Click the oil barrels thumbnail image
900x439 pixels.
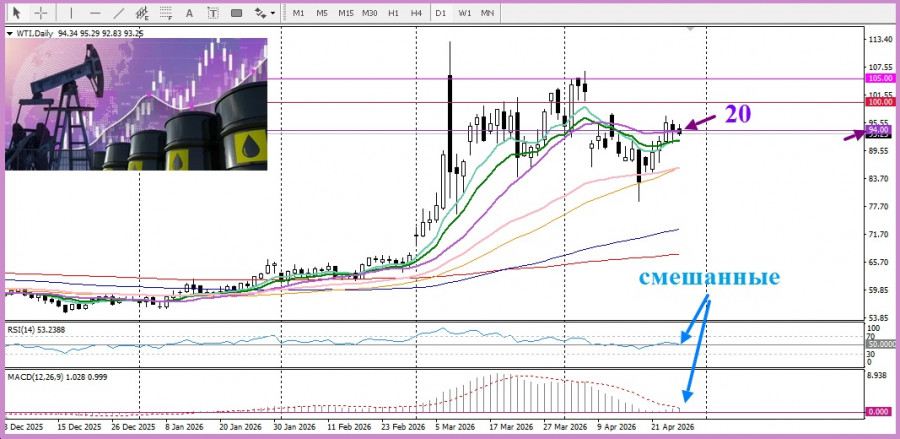tap(136, 104)
